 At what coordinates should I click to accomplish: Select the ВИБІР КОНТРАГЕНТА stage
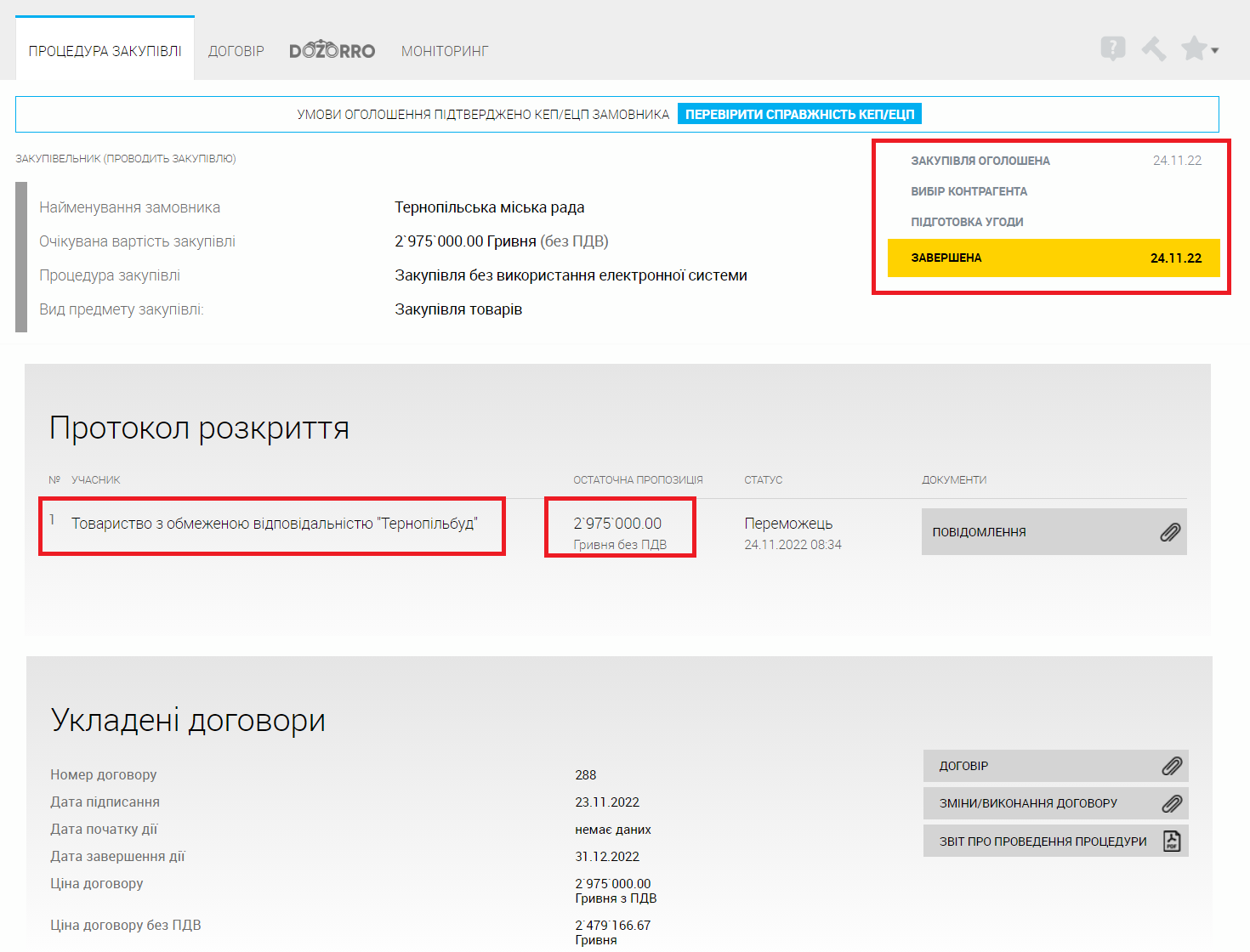point(969,191)
